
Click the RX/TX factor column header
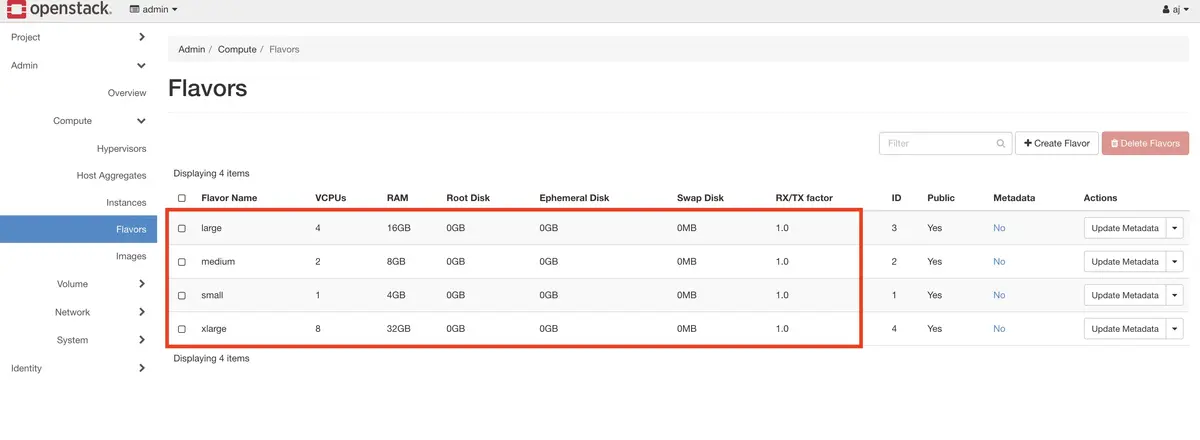tap(804, 198)
